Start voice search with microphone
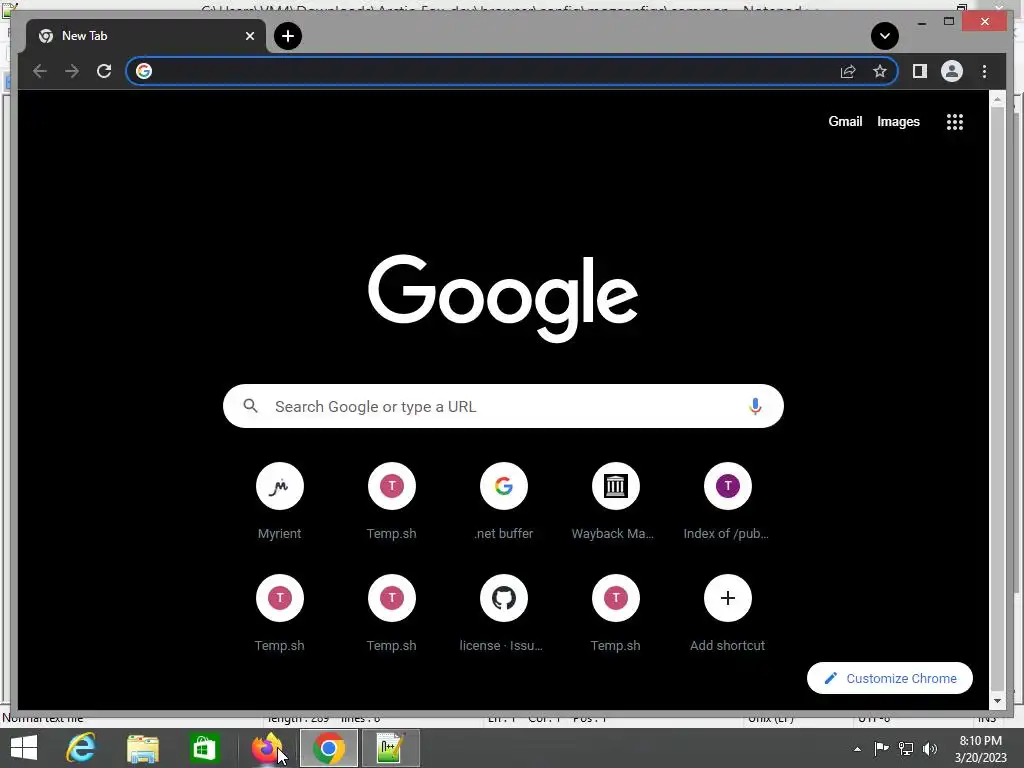 (x=755, y=406)
